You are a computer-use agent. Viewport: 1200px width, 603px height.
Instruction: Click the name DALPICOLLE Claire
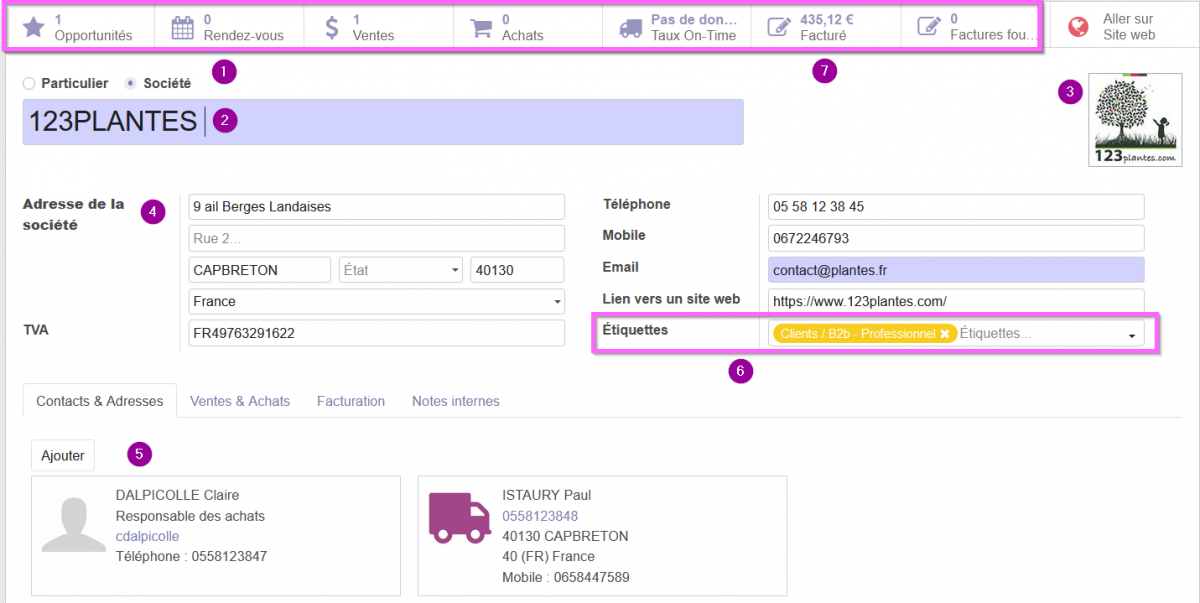(178, 495)
